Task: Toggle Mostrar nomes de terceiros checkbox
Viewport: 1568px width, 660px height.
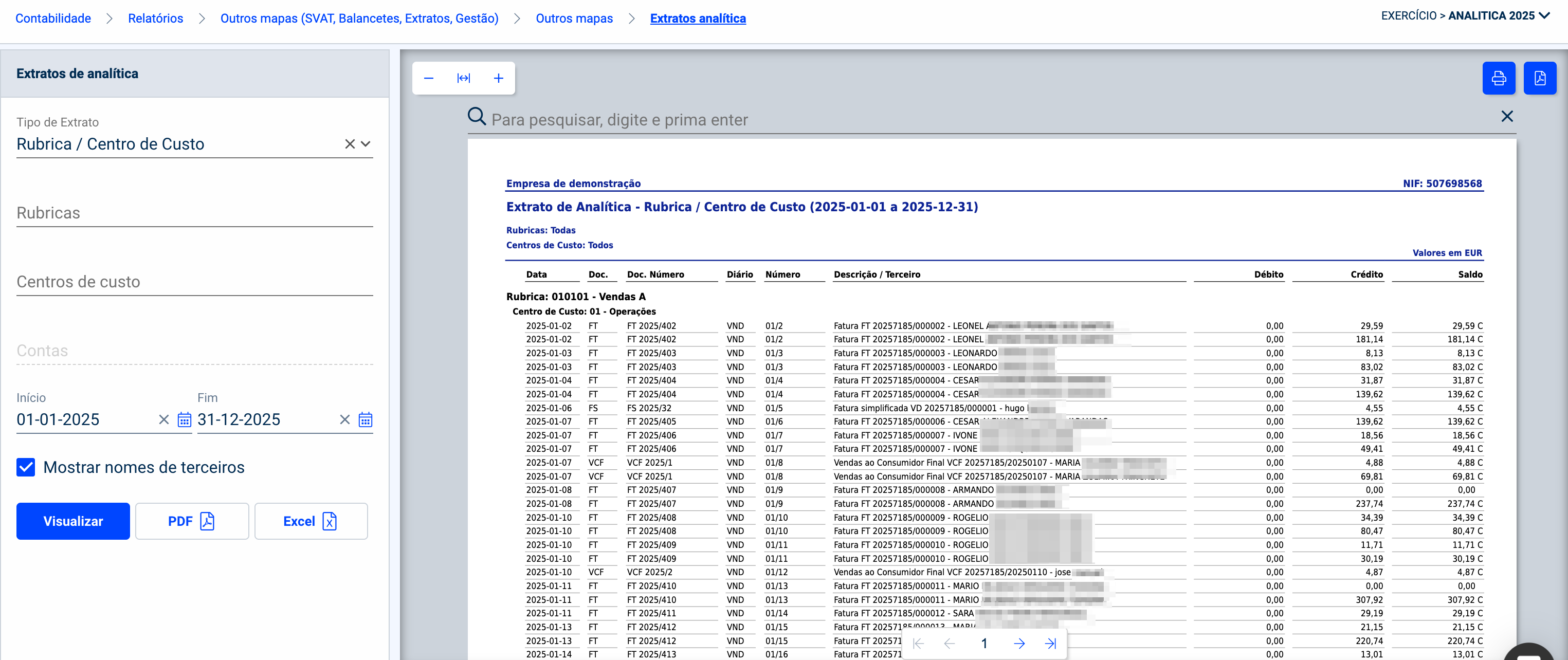Action: click(26, 467)
